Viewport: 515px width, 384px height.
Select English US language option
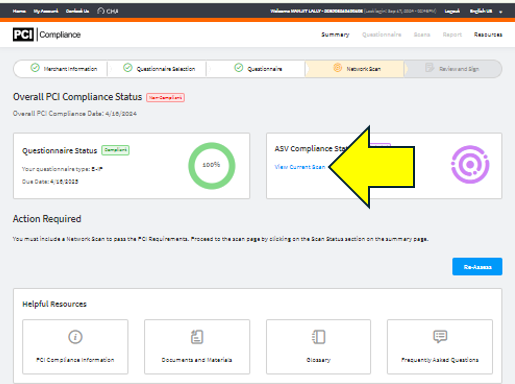(x=481, y=11)
